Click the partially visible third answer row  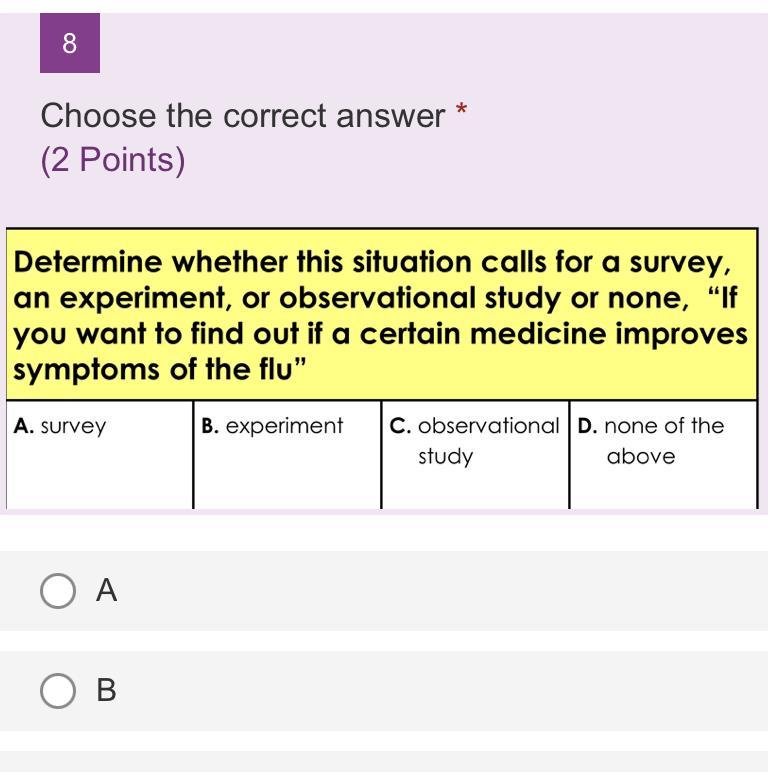[x=384, y=762]
